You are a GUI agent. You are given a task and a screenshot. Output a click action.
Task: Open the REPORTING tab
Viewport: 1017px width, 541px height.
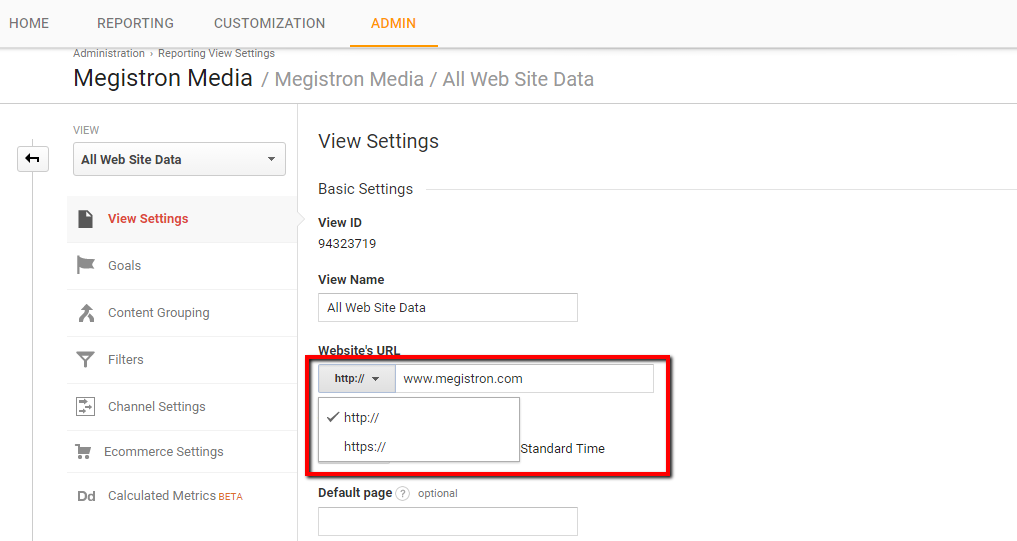pos(136,23)
